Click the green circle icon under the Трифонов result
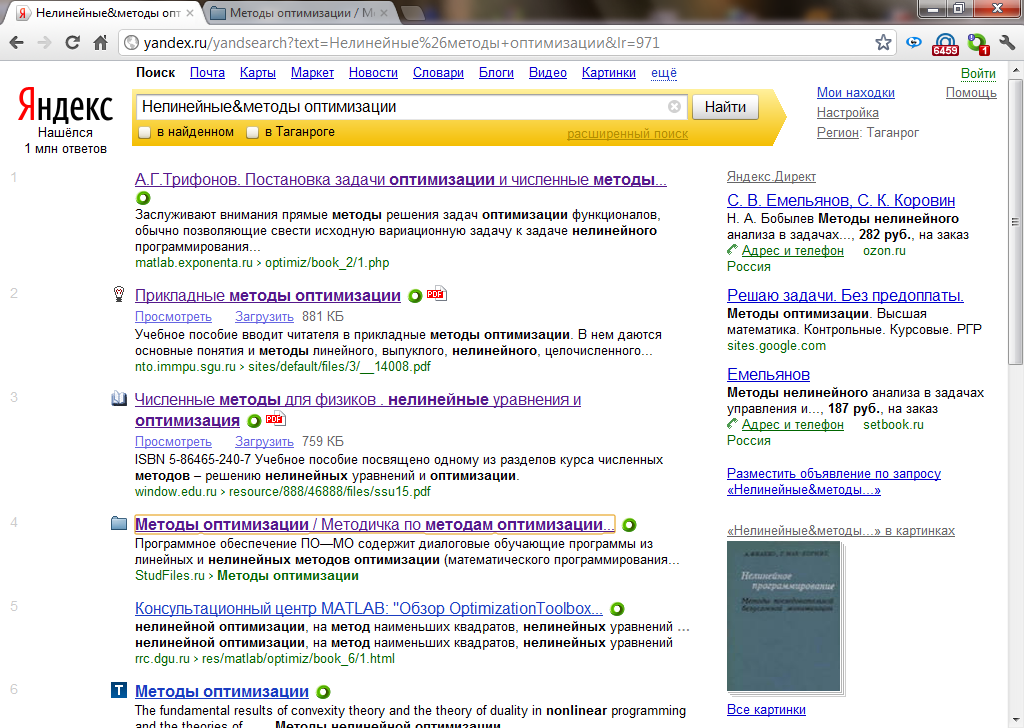The image size is (1024, 728). [143, 197]
